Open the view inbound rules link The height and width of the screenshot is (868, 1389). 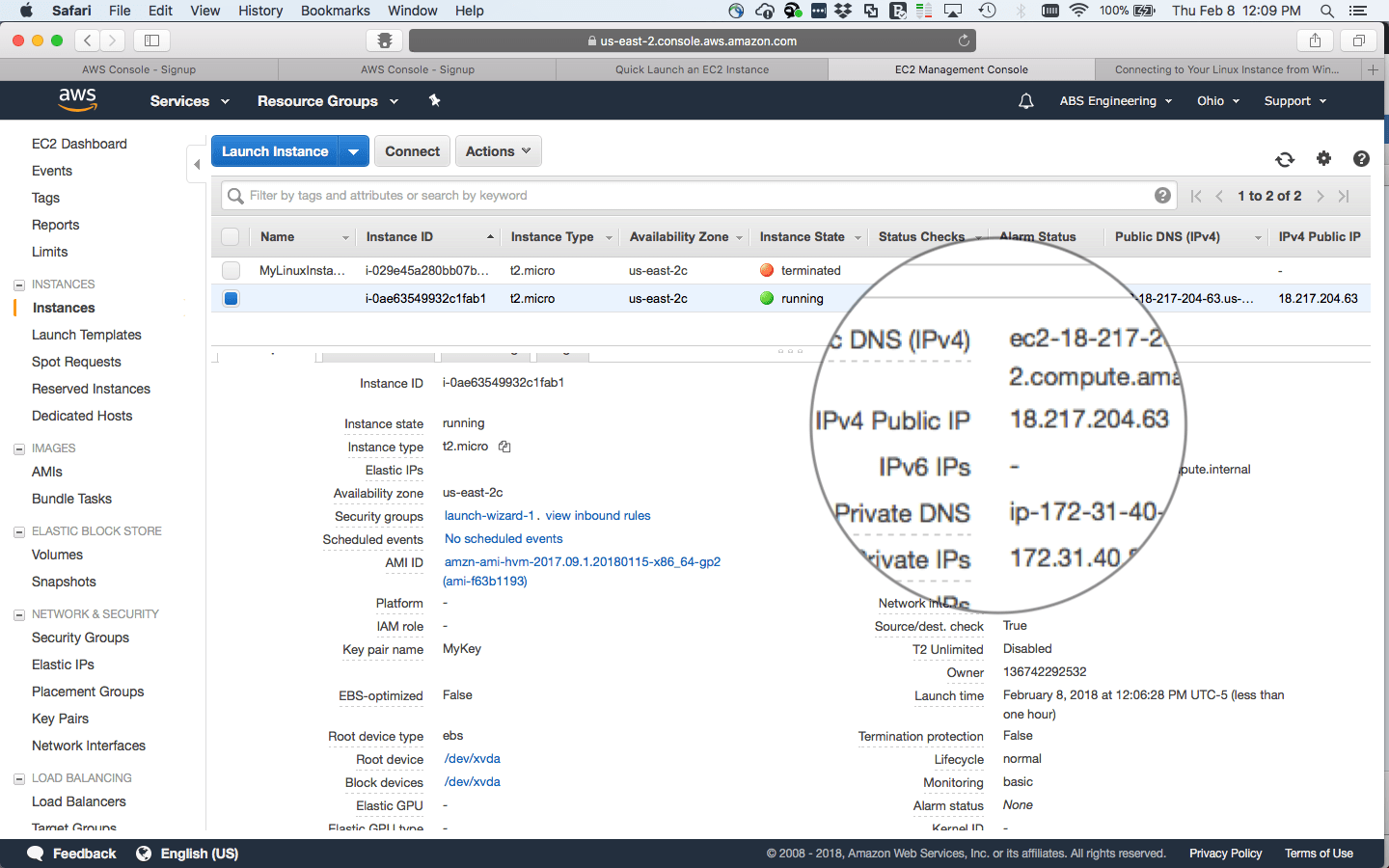tap(598, 516)
